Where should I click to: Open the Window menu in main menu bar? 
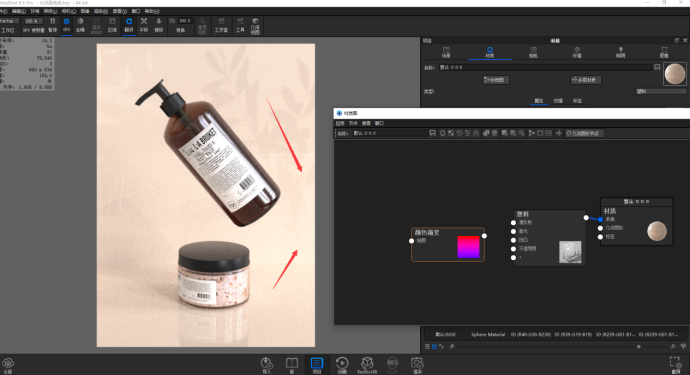pos(136,11)
